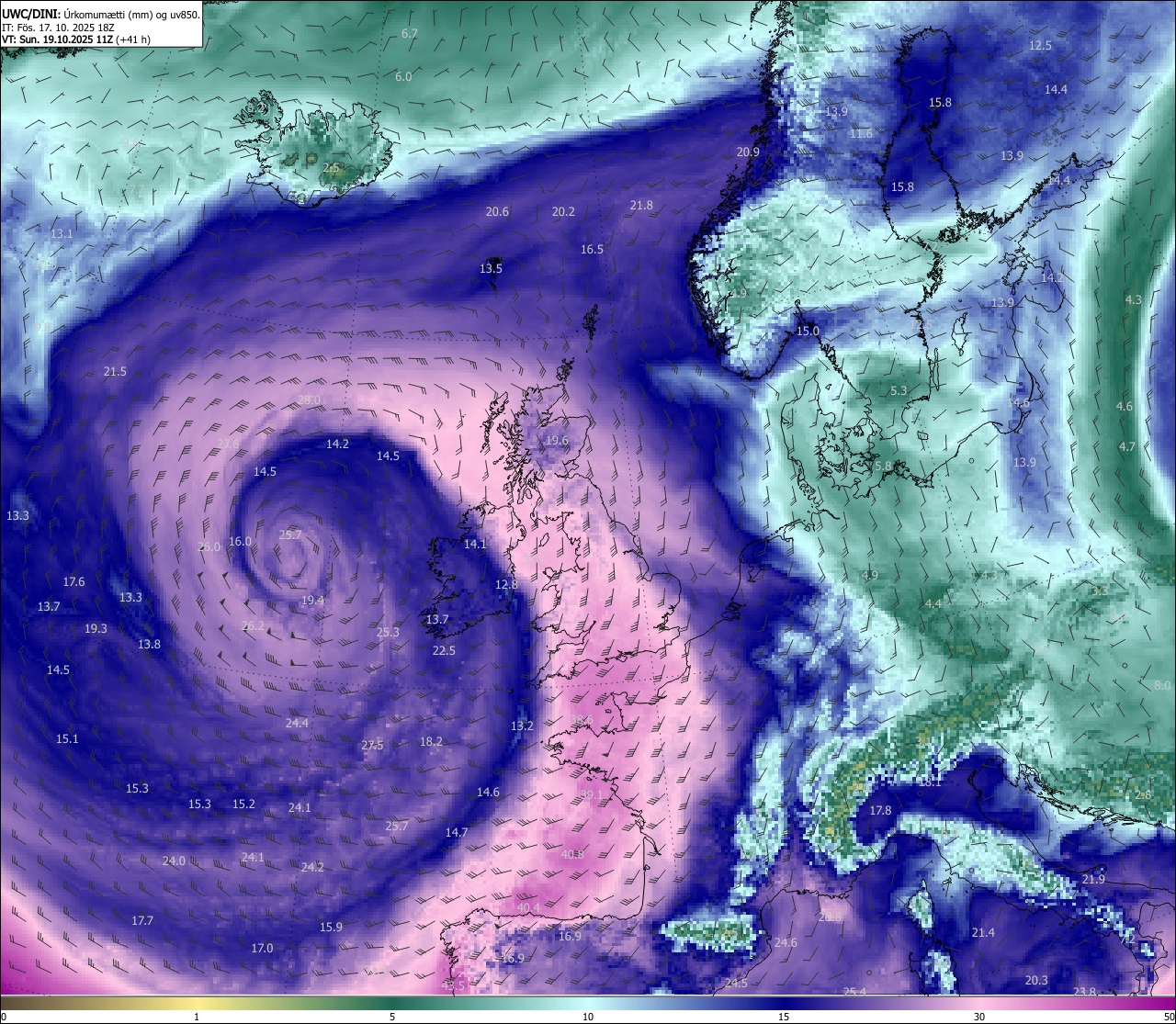Click the map value 39.1 over France
The width and height of the screenshot is (1176, 1024).
point(592,794)
